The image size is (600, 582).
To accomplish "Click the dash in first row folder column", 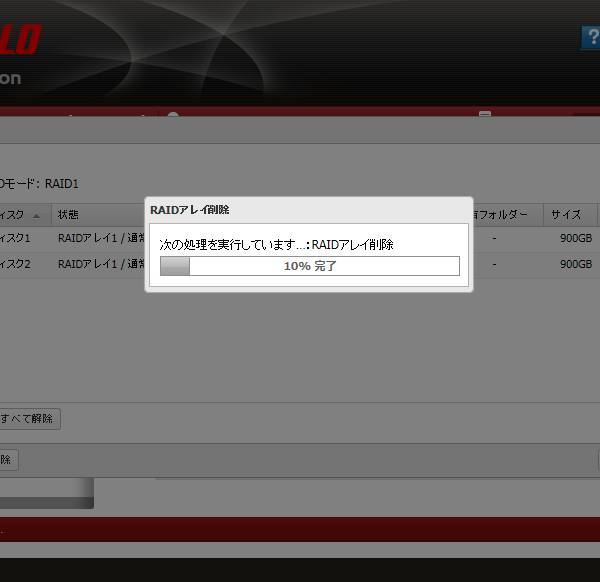I will pos(493,239).
